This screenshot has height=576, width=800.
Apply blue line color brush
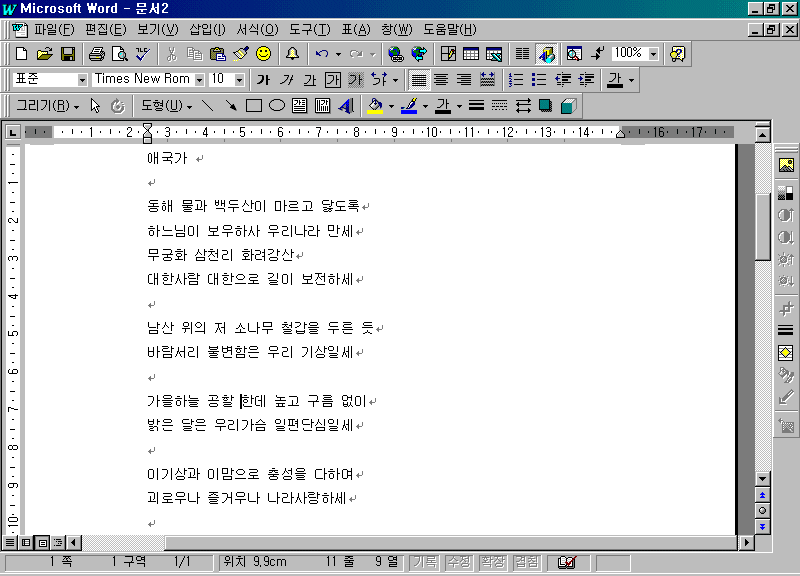click(409, 106)
